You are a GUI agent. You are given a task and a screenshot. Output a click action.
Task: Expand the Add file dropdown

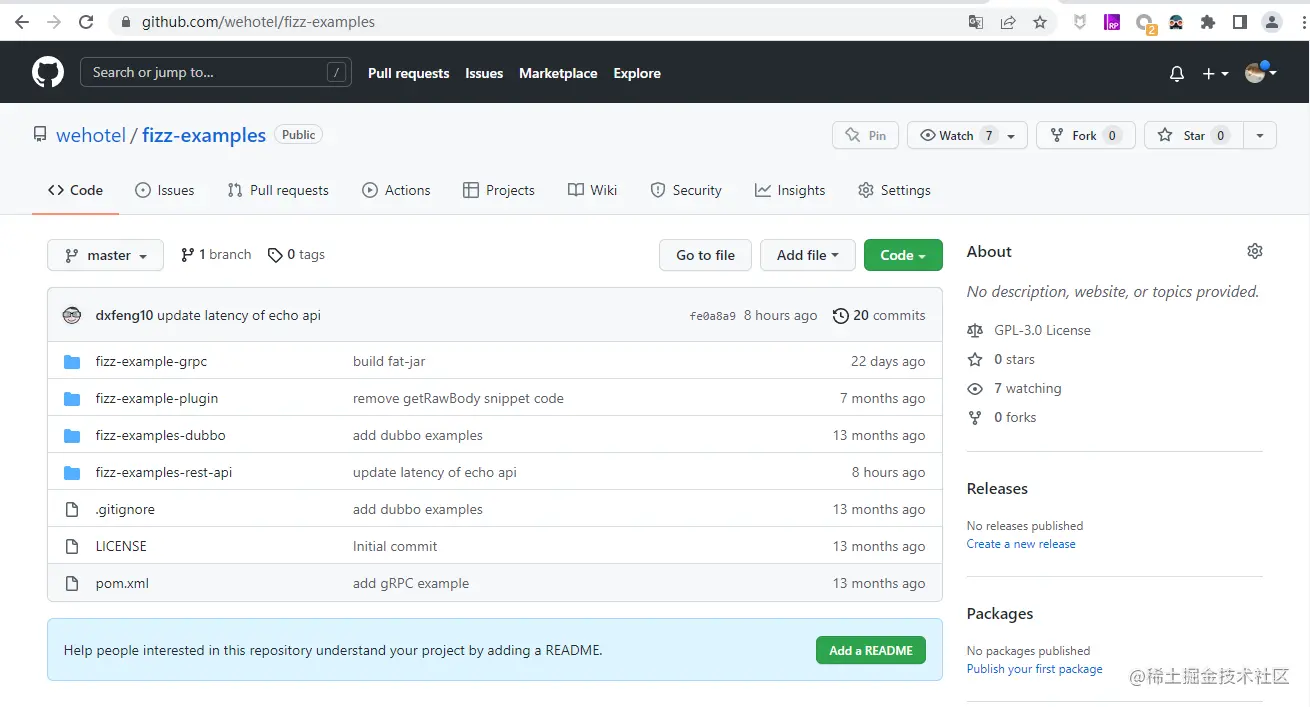coord(807,255)
